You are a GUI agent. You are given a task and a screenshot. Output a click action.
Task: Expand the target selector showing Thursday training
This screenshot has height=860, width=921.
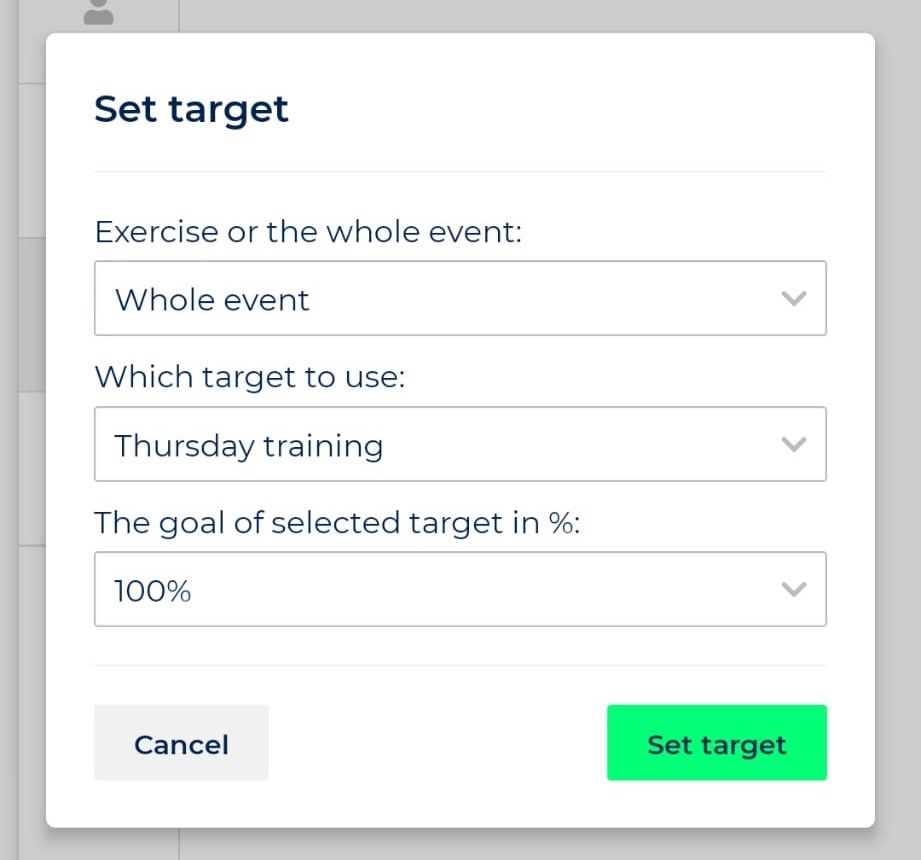point(460,444)
